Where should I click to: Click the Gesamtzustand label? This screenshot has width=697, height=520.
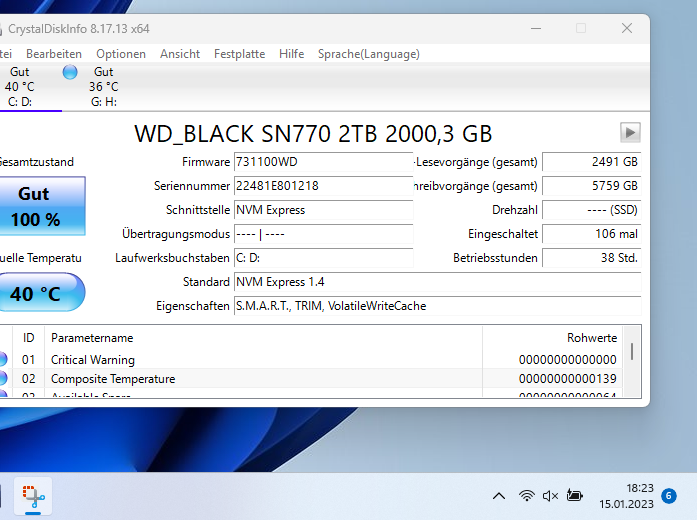(x=36, y=162)
